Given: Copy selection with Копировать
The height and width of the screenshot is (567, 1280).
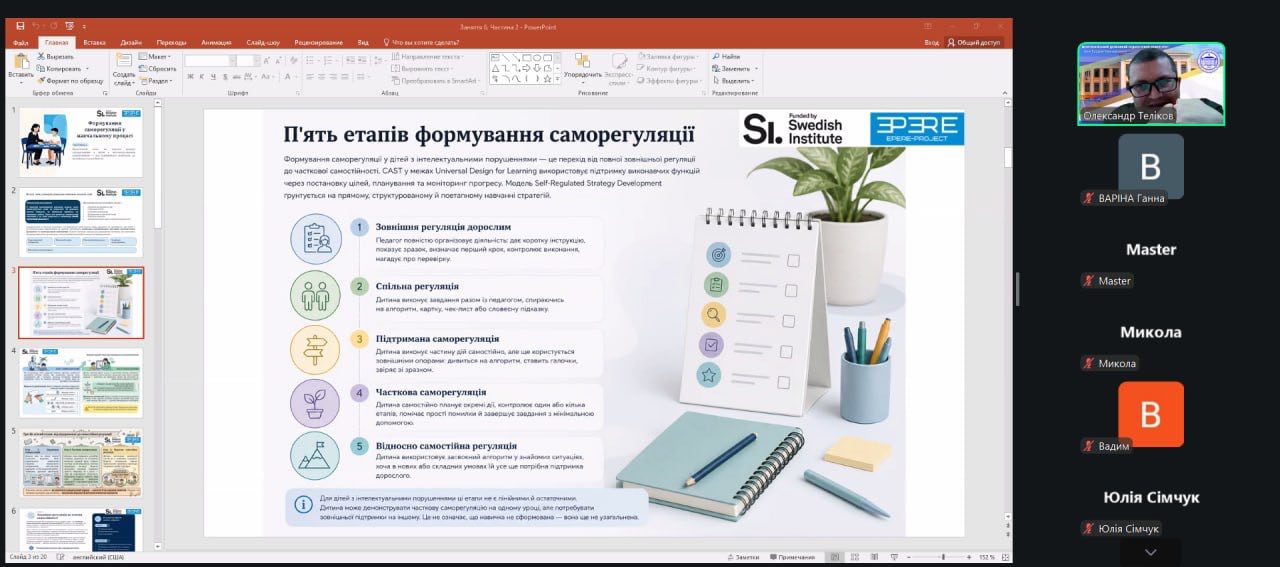Looking at the screenshot, I should tap(58, 69).
